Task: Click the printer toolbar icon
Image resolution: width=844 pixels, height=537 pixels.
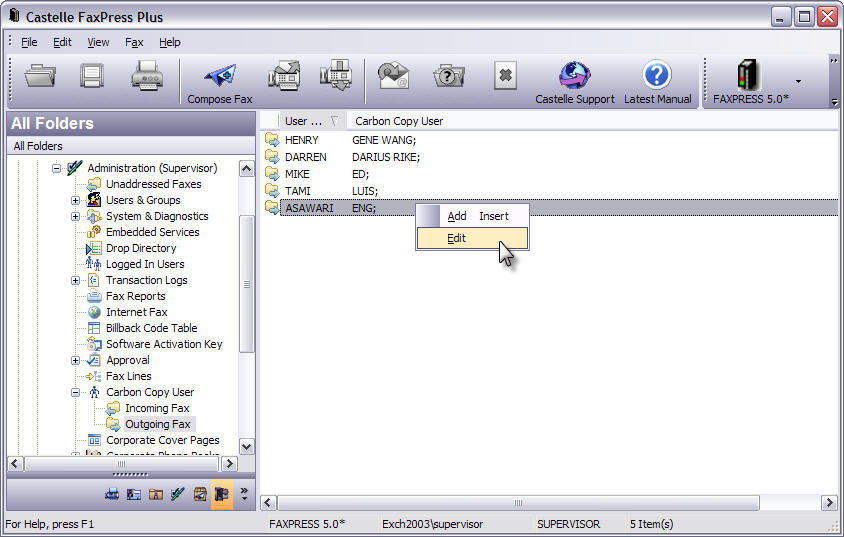Action: [x=146, y=75]
